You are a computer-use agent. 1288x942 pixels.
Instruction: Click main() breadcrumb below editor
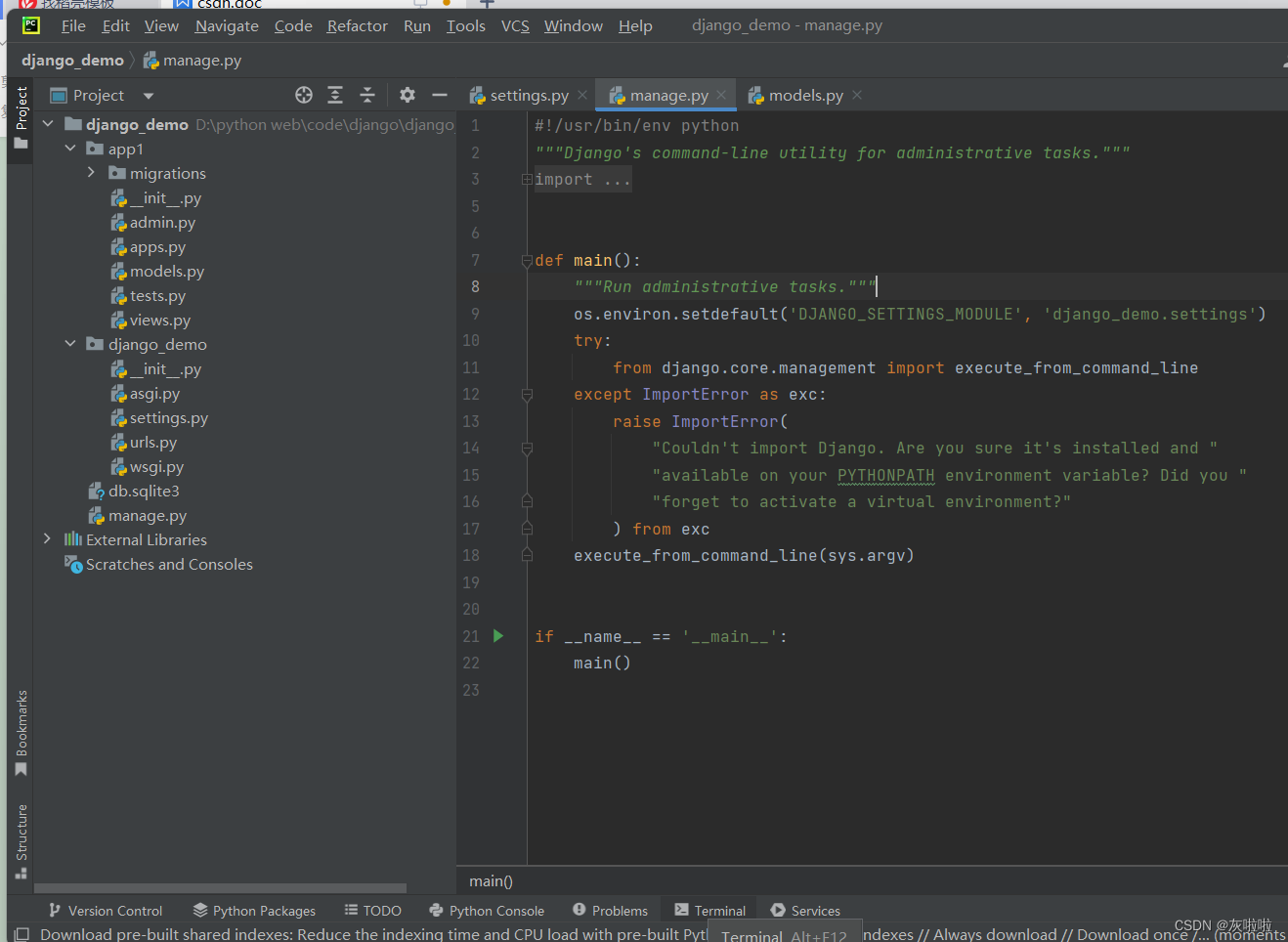[491, 881]
